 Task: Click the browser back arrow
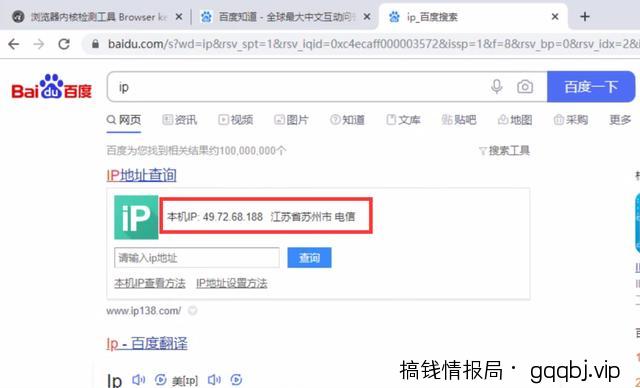13,44
